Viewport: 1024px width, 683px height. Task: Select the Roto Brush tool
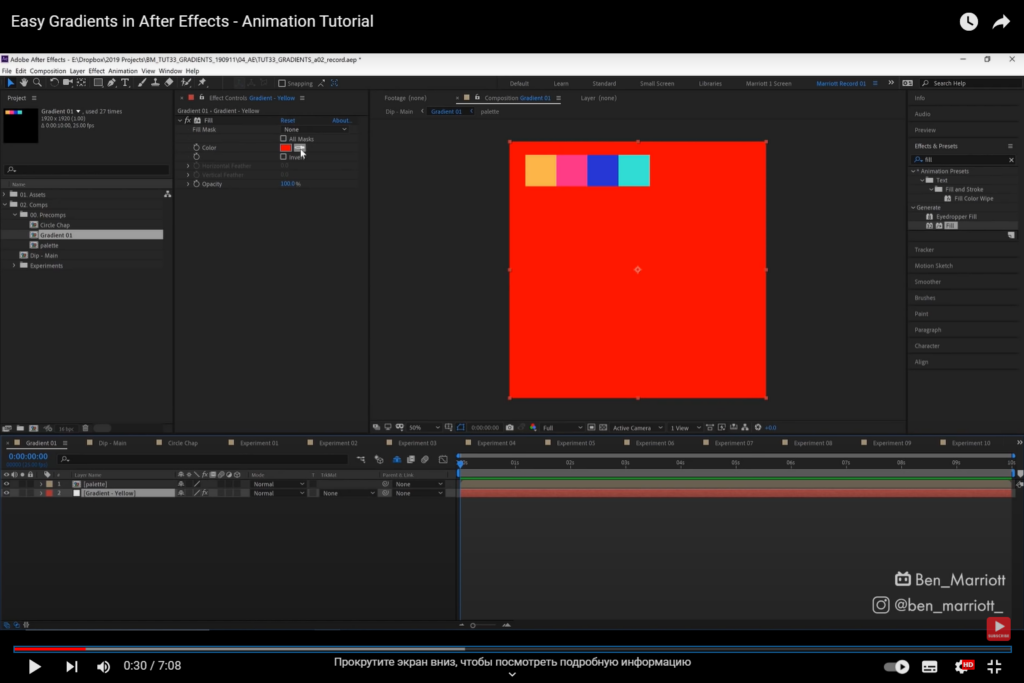pos(186,83)
